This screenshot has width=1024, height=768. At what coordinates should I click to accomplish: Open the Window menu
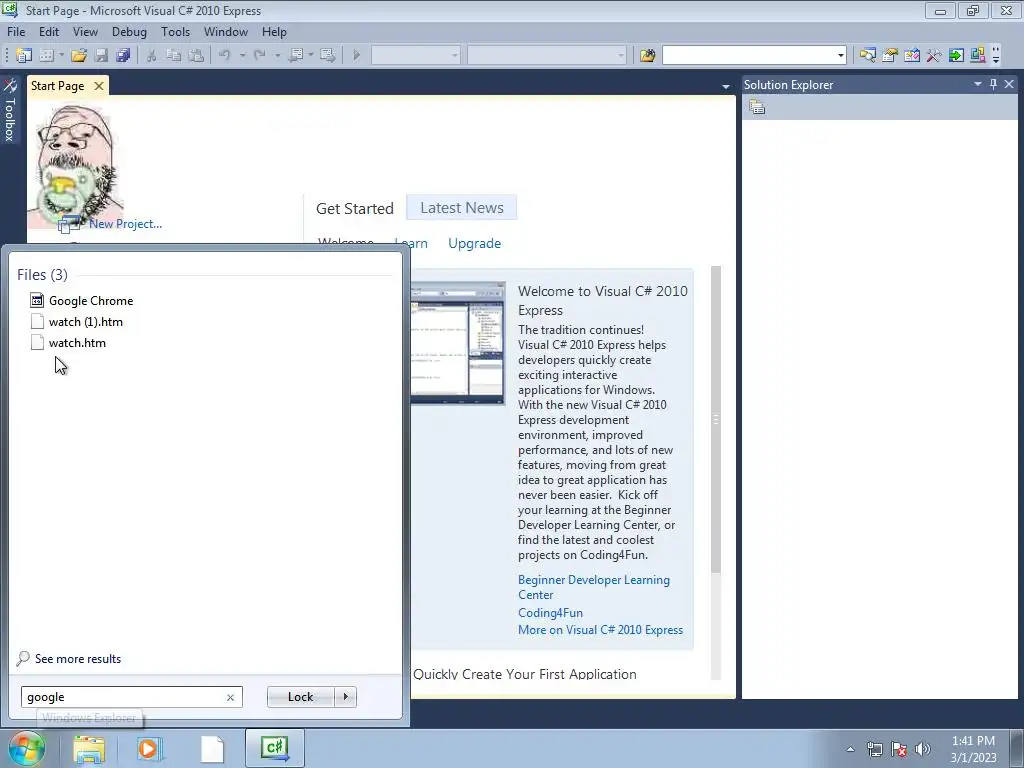(226, 31)
